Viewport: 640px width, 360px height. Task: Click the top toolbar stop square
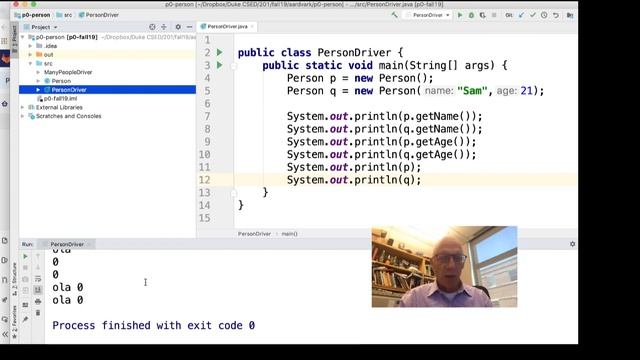[x=494, y=15]
